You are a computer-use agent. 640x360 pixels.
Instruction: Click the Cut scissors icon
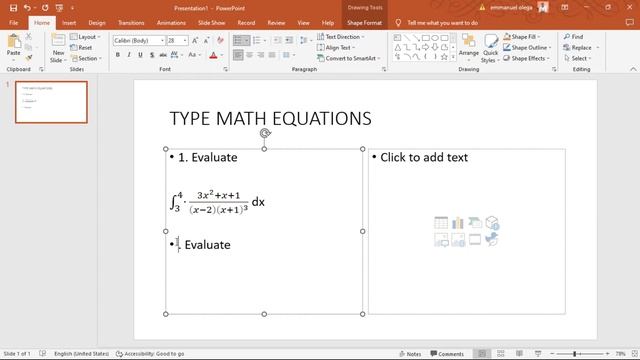coord(28,37)
